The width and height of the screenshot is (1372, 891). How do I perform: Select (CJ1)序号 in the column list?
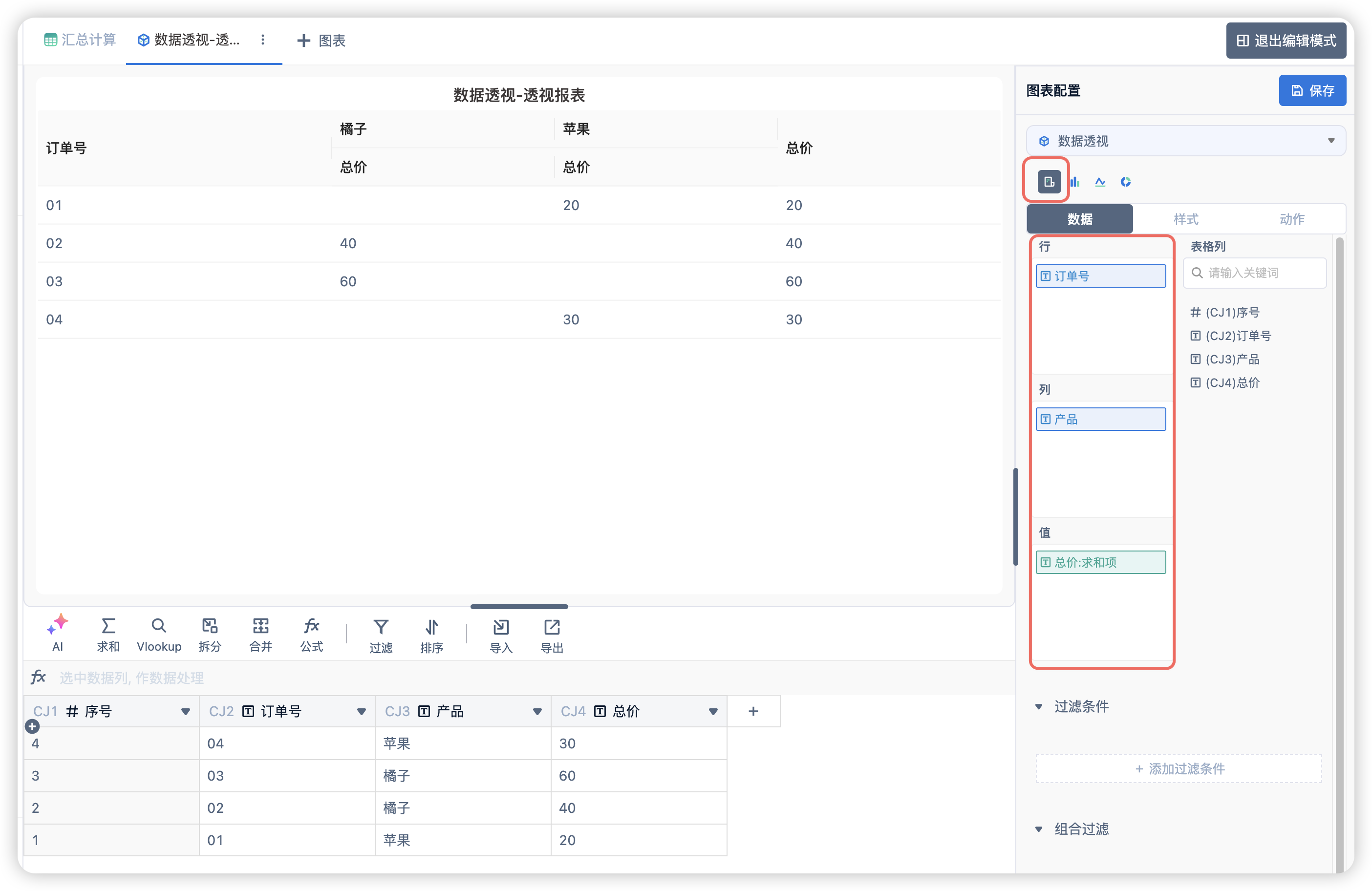[x=1225, y=312]
